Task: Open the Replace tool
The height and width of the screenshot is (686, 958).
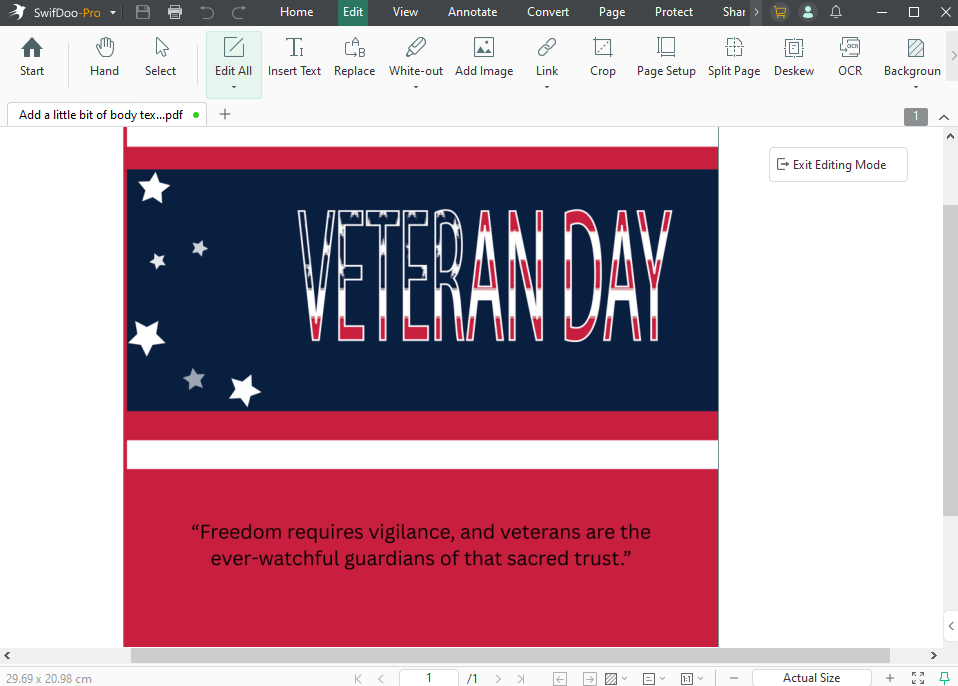Action: tap(354, 57)
